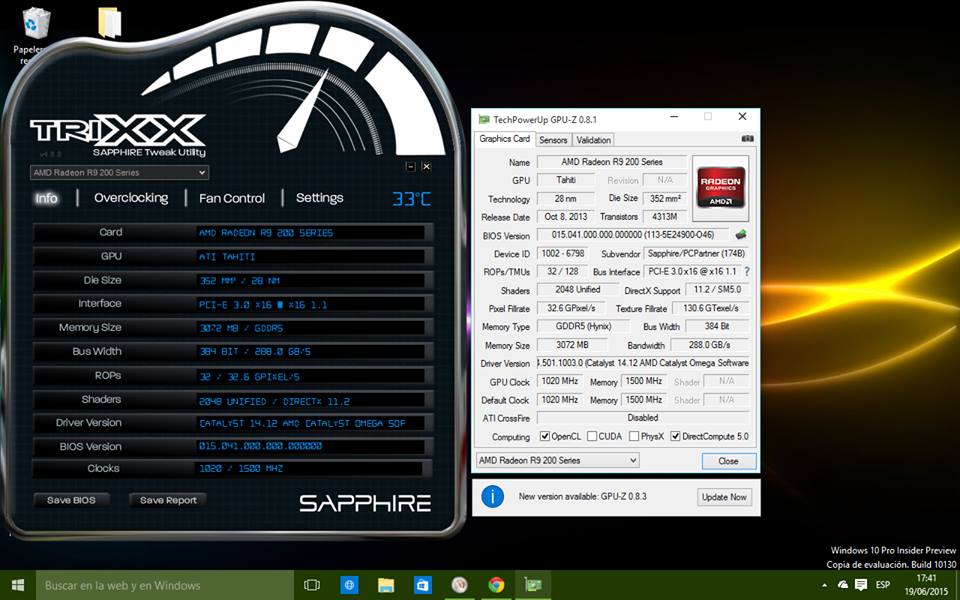Click the TRIXX Memory Size value 3072 MB / GDDR5

point(241,328)
